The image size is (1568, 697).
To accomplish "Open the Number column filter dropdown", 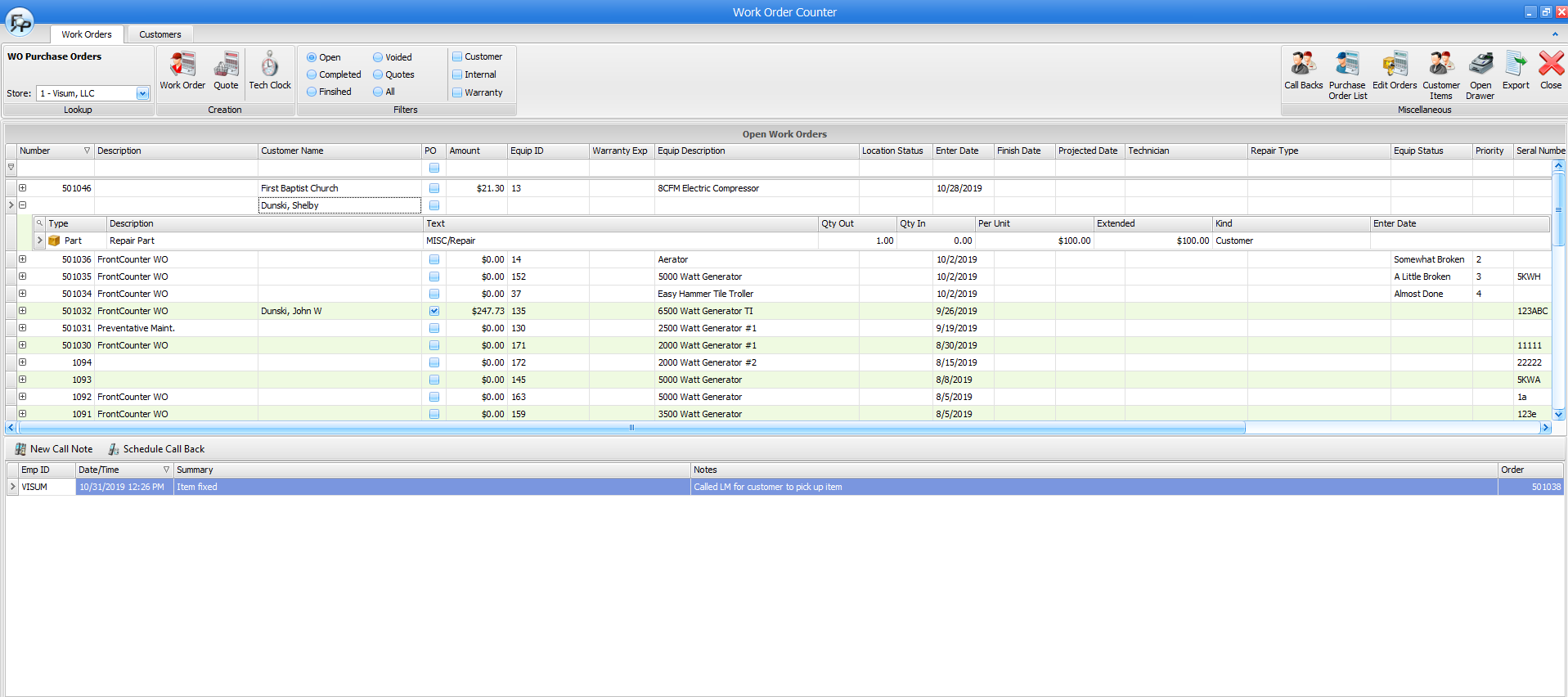I will pyautogui.click(x=87, y=151).
